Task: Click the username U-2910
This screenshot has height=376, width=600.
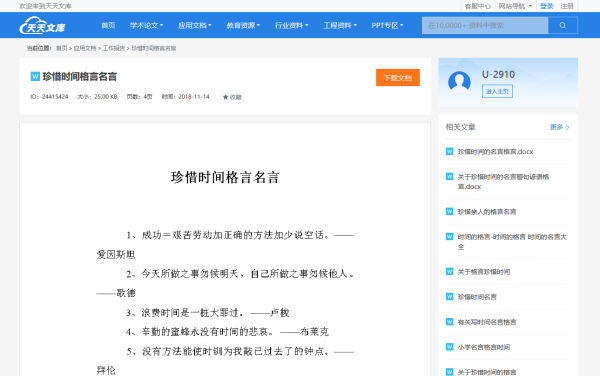Action: point(498,75)
